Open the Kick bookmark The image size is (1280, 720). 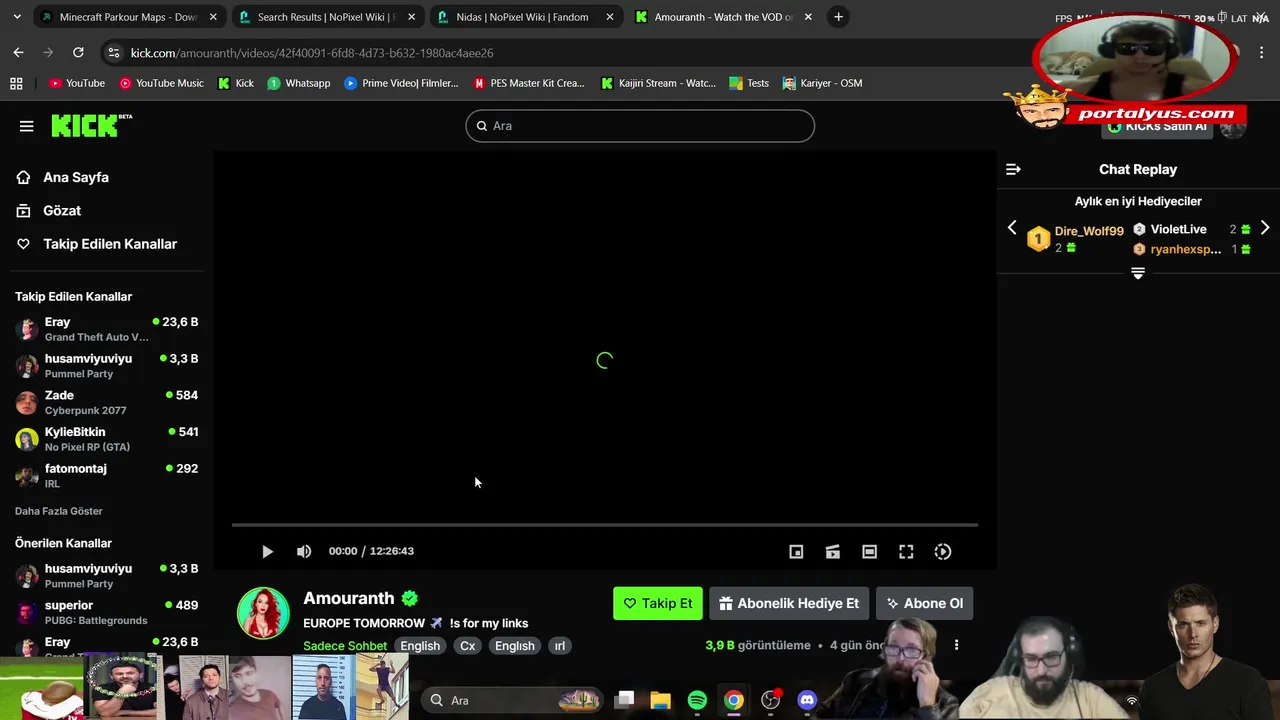(x=235, y=83)
